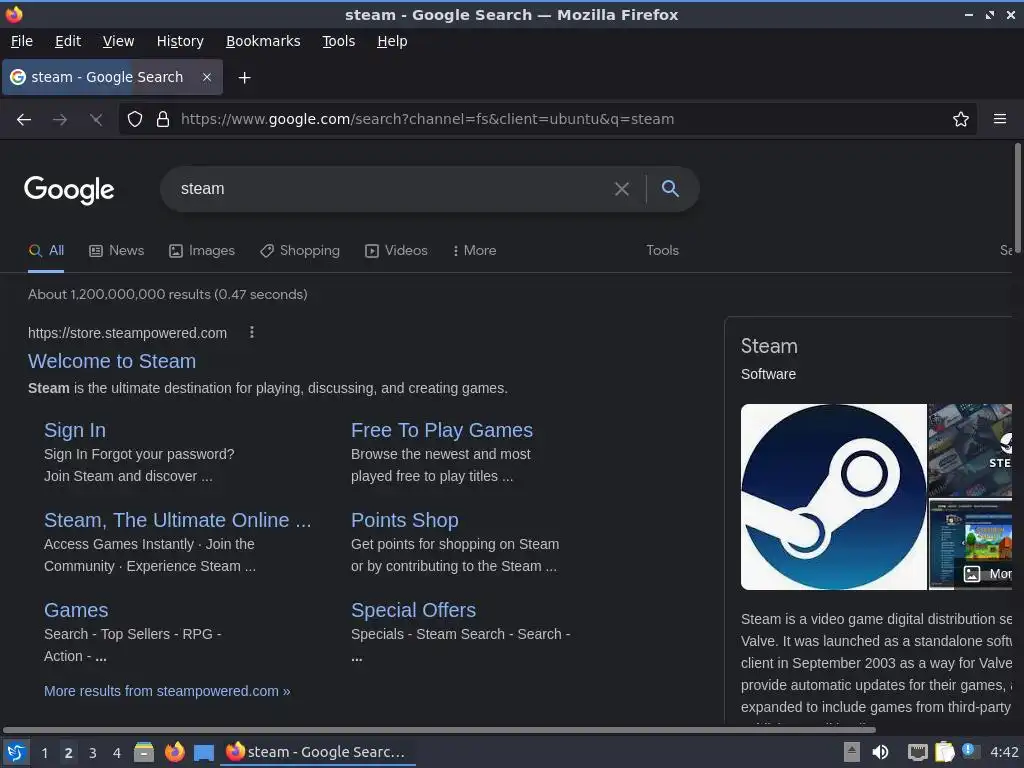Clear the search box with the X icon
The height and width of the screenshot is (768, 1024).
coord(622,189)
